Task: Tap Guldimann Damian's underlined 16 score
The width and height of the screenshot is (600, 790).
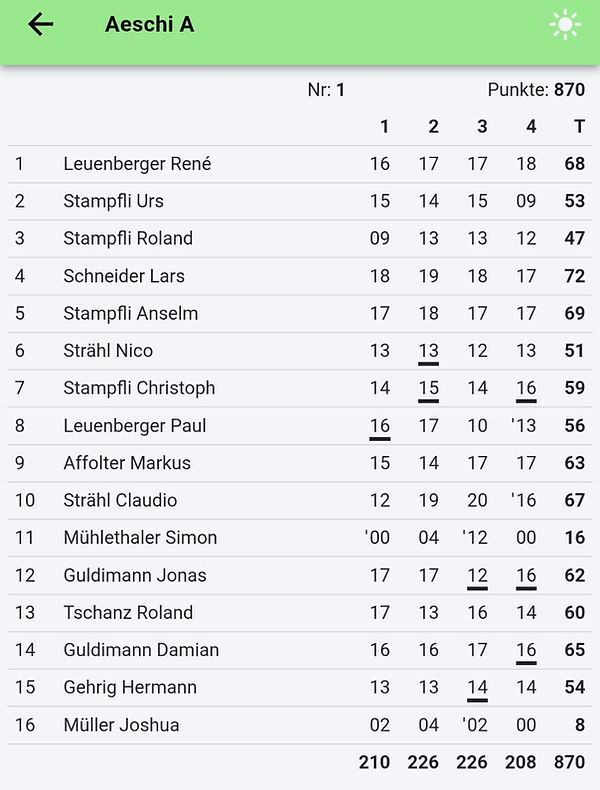Action: [526, 651]
